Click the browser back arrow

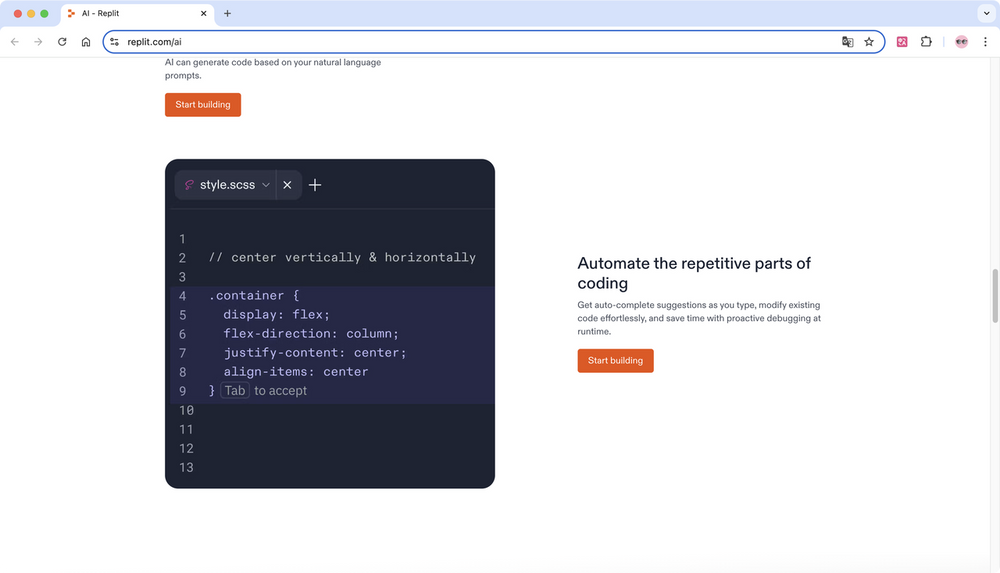pyautogui.click(x=15, y=42)
